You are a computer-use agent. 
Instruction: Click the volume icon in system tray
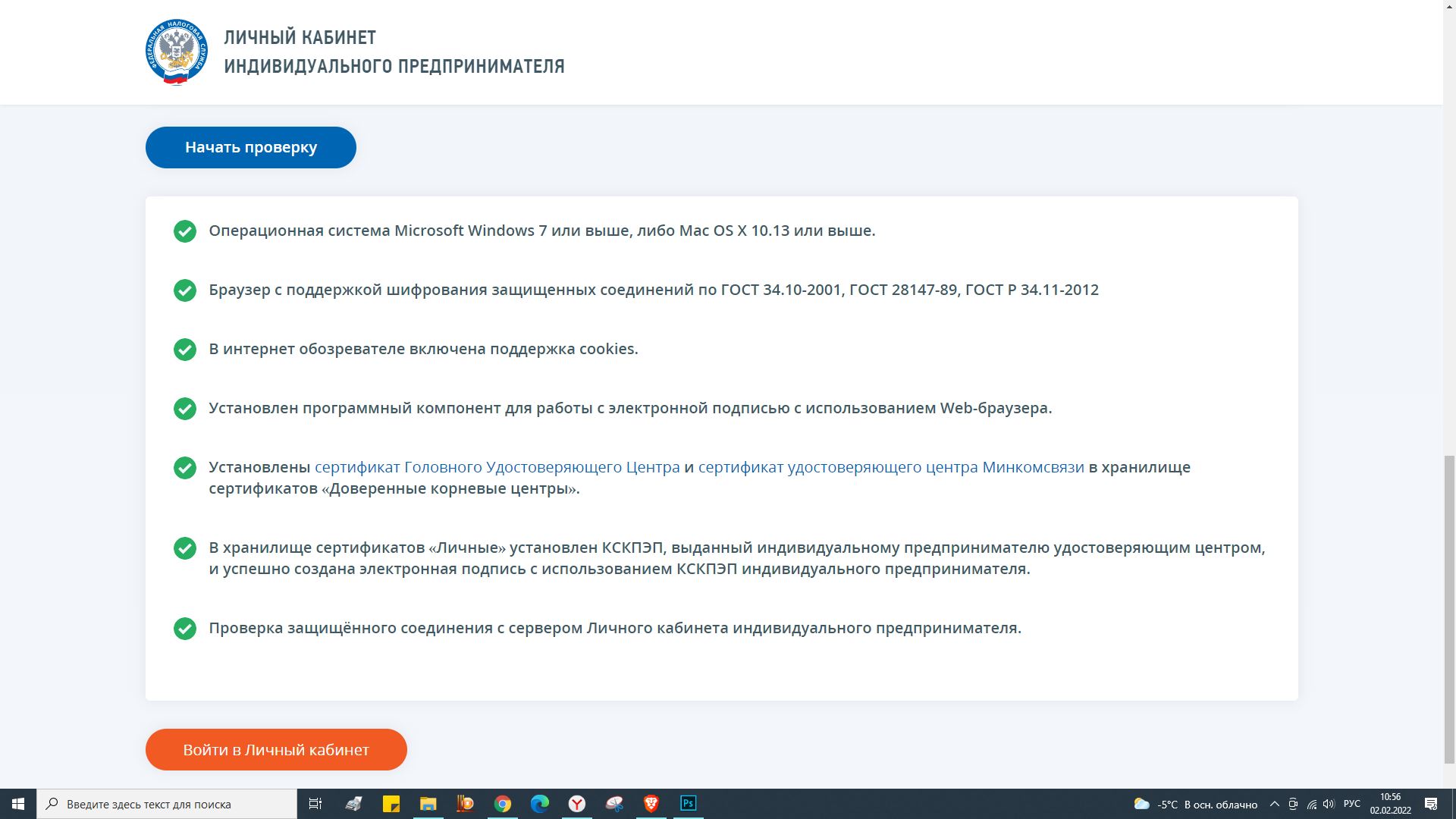[x=1329, y=804]
